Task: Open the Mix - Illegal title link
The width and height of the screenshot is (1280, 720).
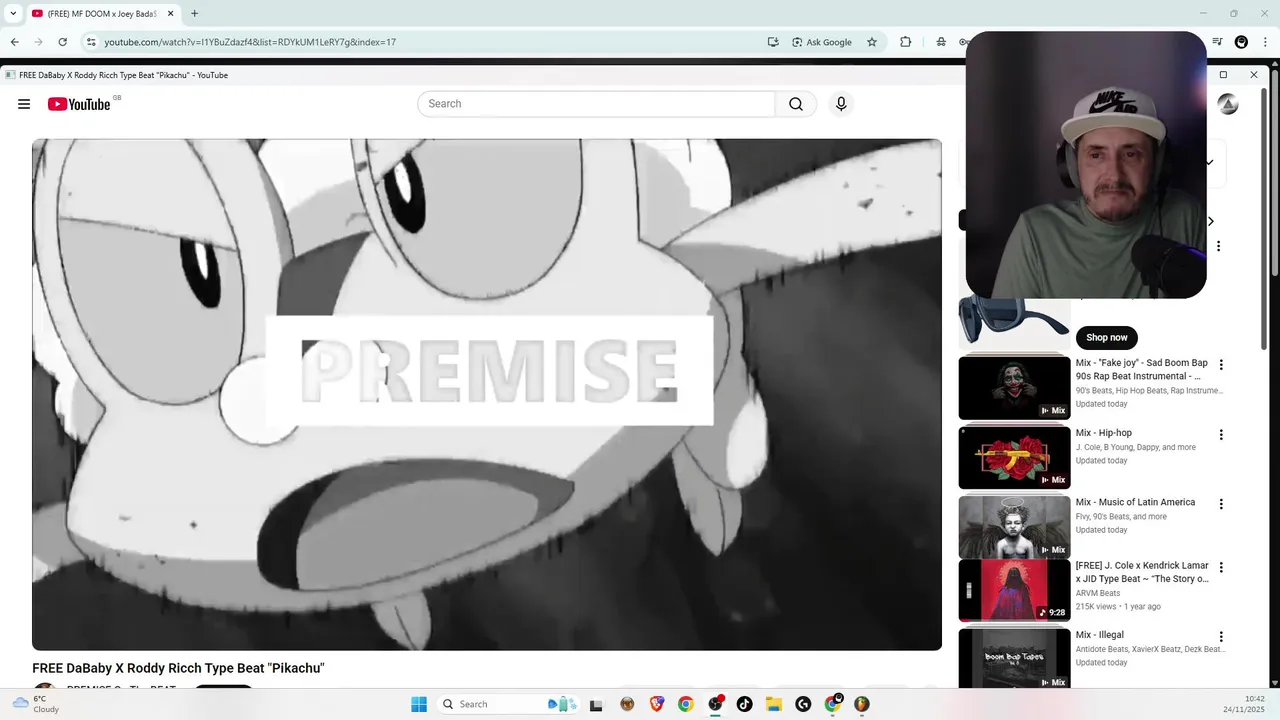Action: coord(1100,635)
